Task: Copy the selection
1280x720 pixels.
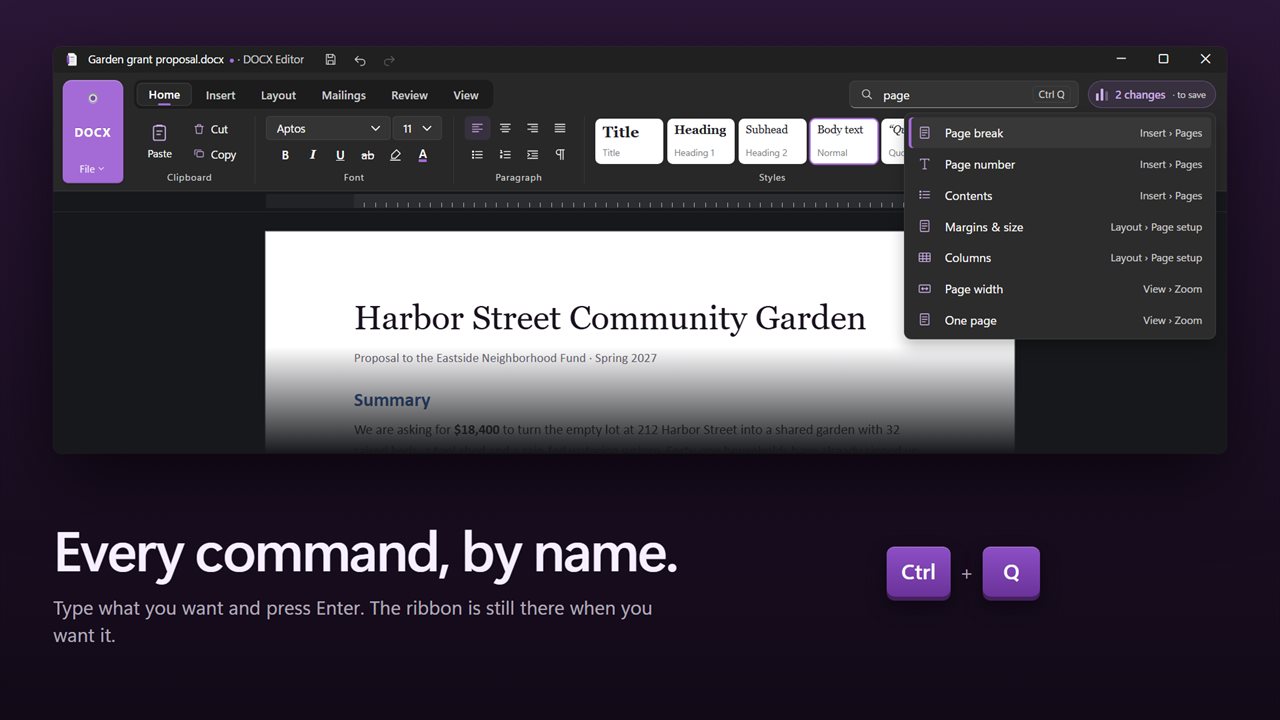Action: 215,154
